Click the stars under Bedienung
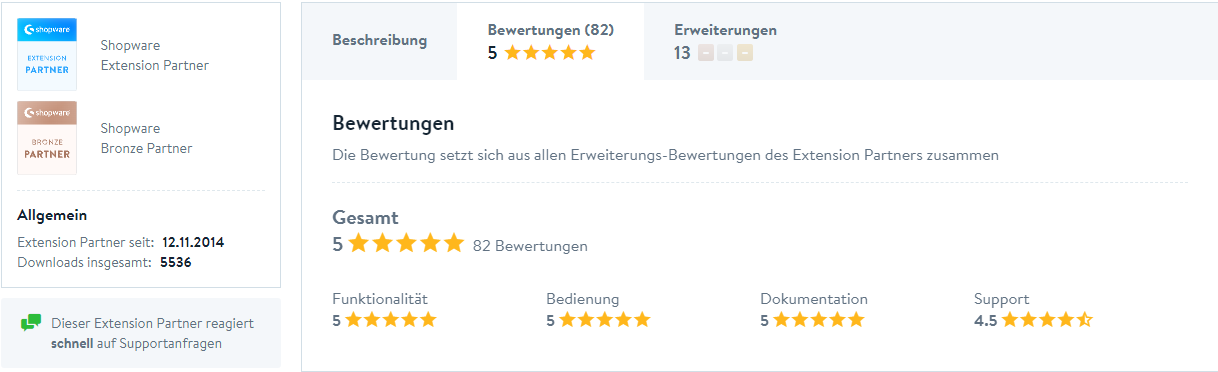This screenshot has width=1218, height=372. pyautogui.click(x=605, y=320)
